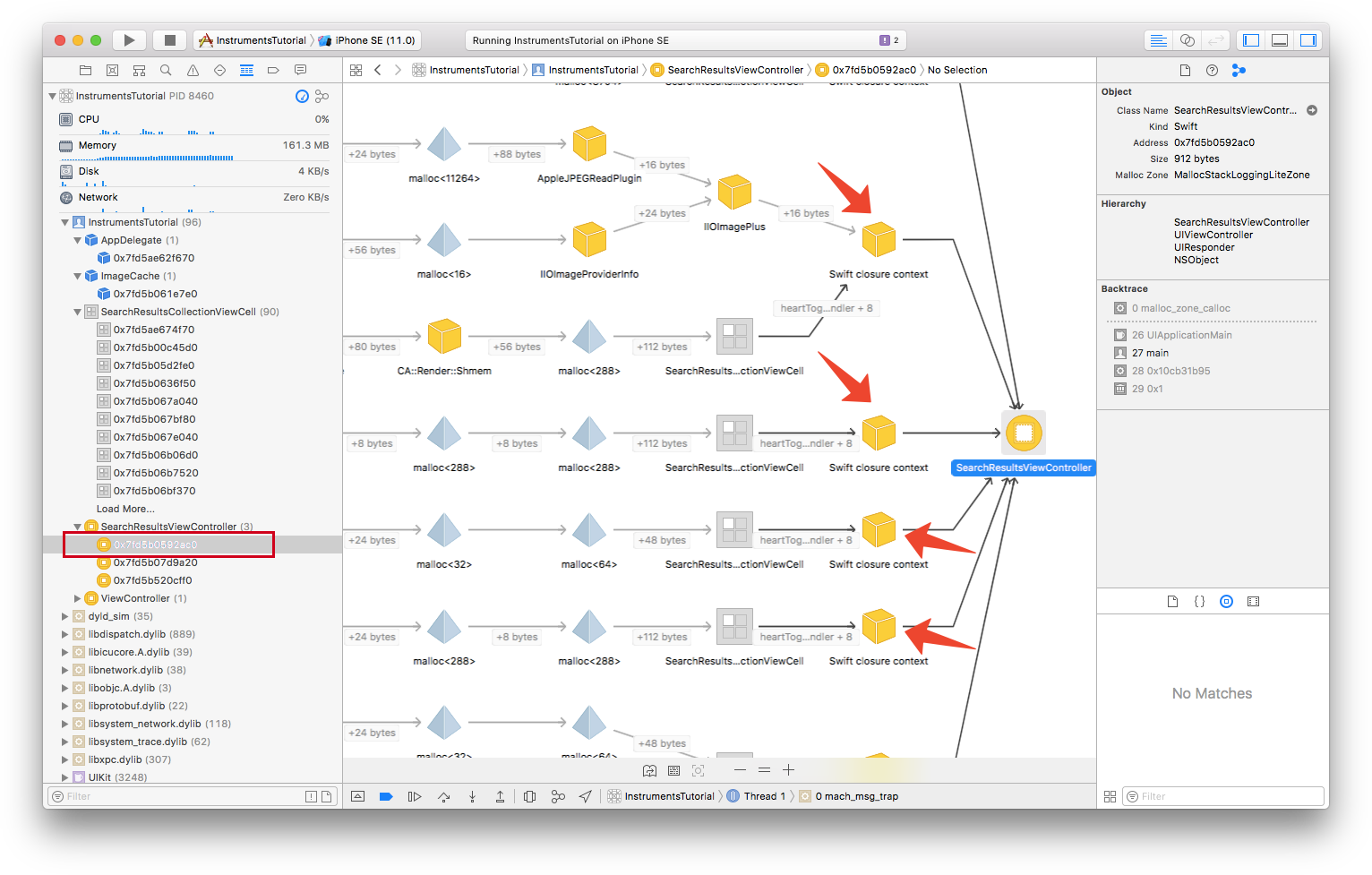Image resolution: width=1372 pixels, height=875 pixels.
Task: Click the debug gauges icon by PID
Action: (x=302, y=96)
